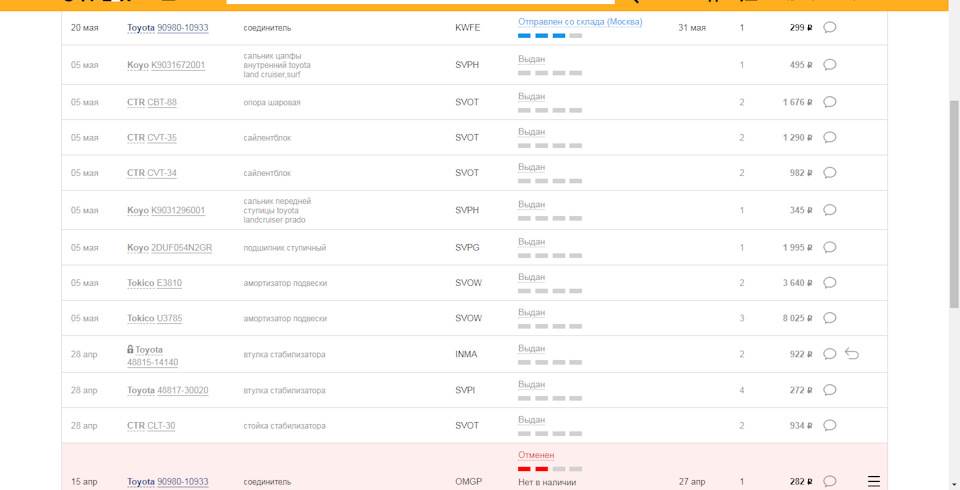This screenshot has width=960, height=490.
Task: Open comment icon for CTR CLT-30 row
Action: click(x=830, y=426)
